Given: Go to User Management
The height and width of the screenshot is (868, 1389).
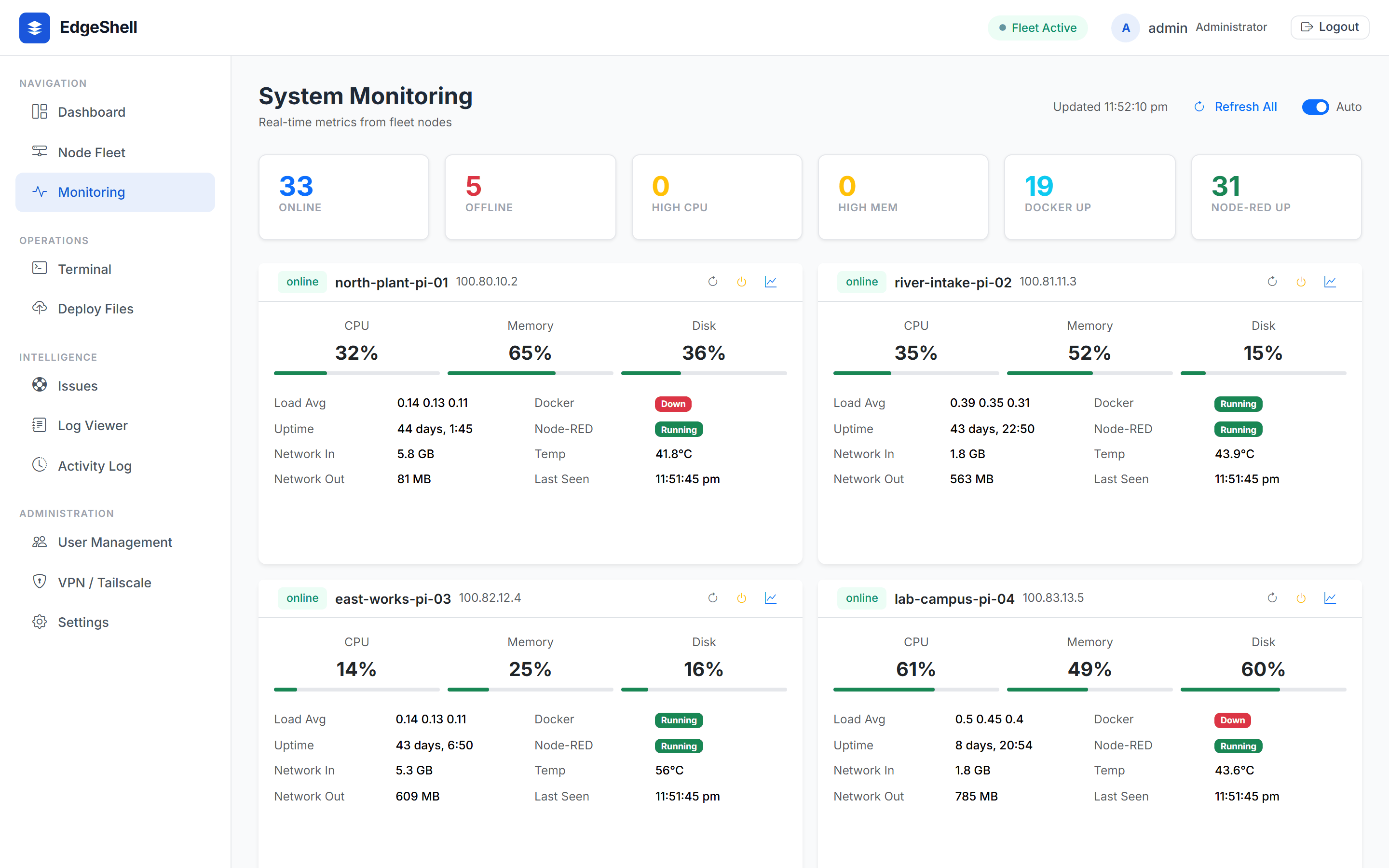Looking at the screenshot, I should tap(115, 542).
